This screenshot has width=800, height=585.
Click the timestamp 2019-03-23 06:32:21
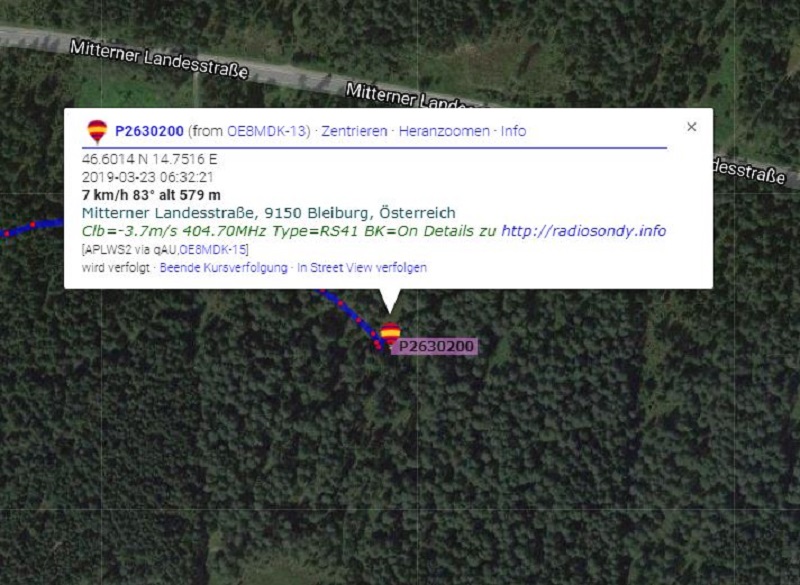pyautogui.click(x=147, y=177)
